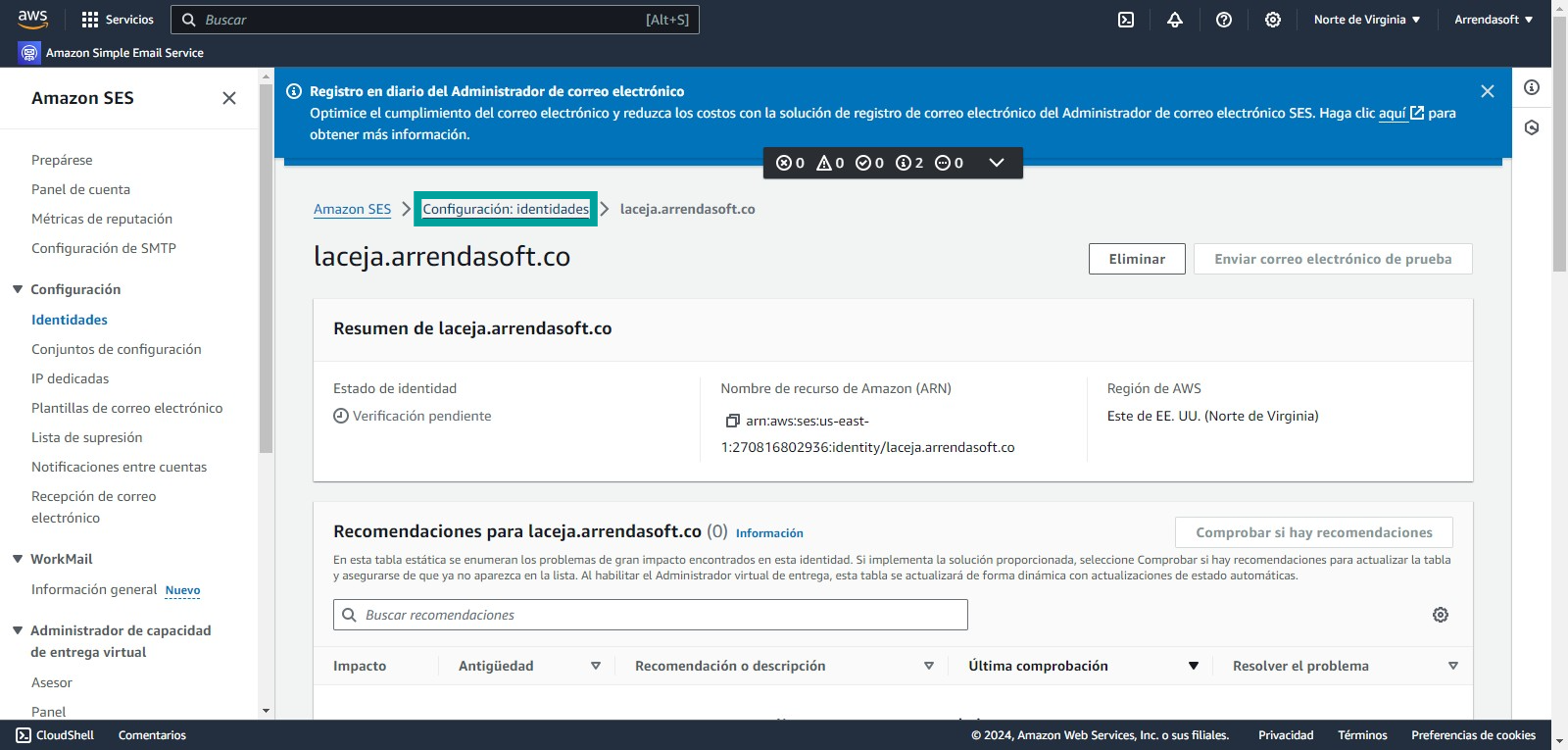This screenshot has height=750, width=1568.
Task: Open Términos footer link
Action: point(1362,735)
